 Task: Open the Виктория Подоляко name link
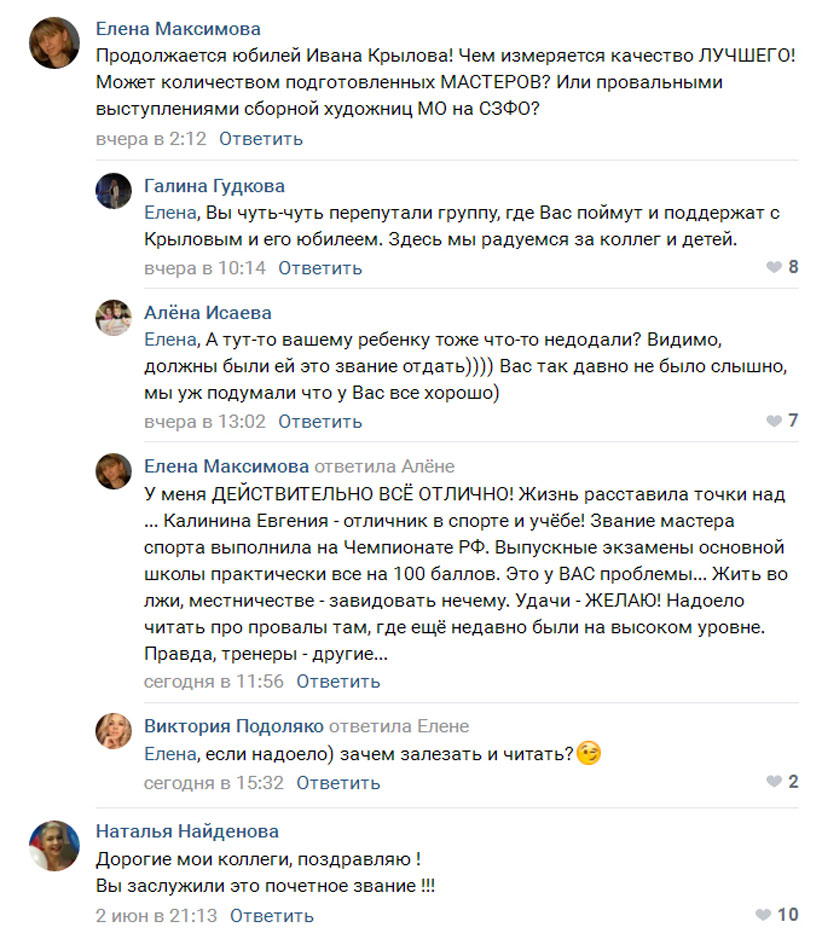pyautogui.click(x=233, y=726)
